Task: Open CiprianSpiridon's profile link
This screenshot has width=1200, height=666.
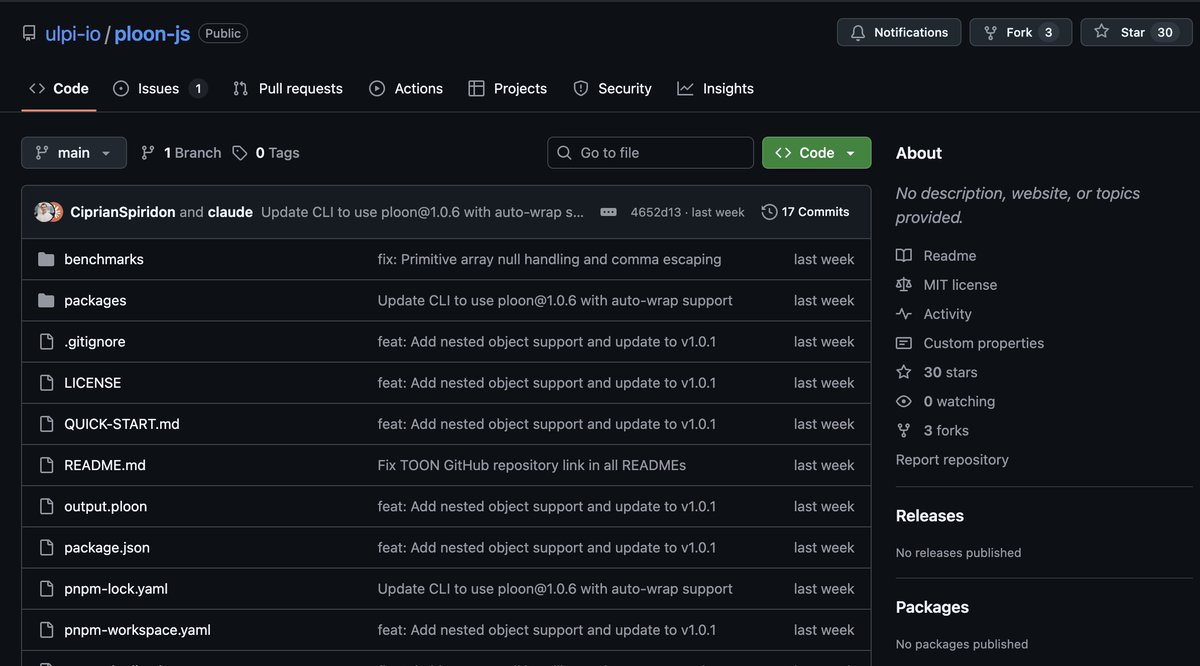Action: tap(123, 212)
